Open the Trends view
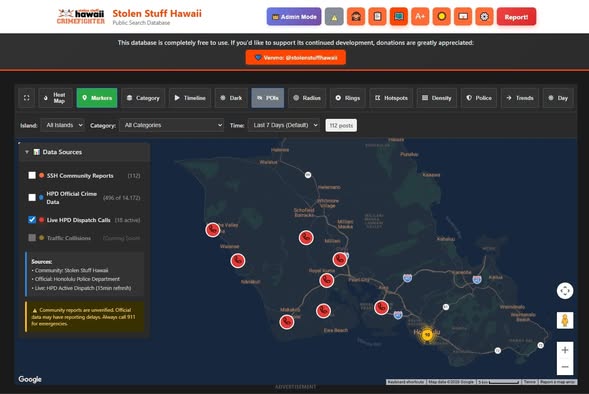The image size is (589, 394). 520,98
